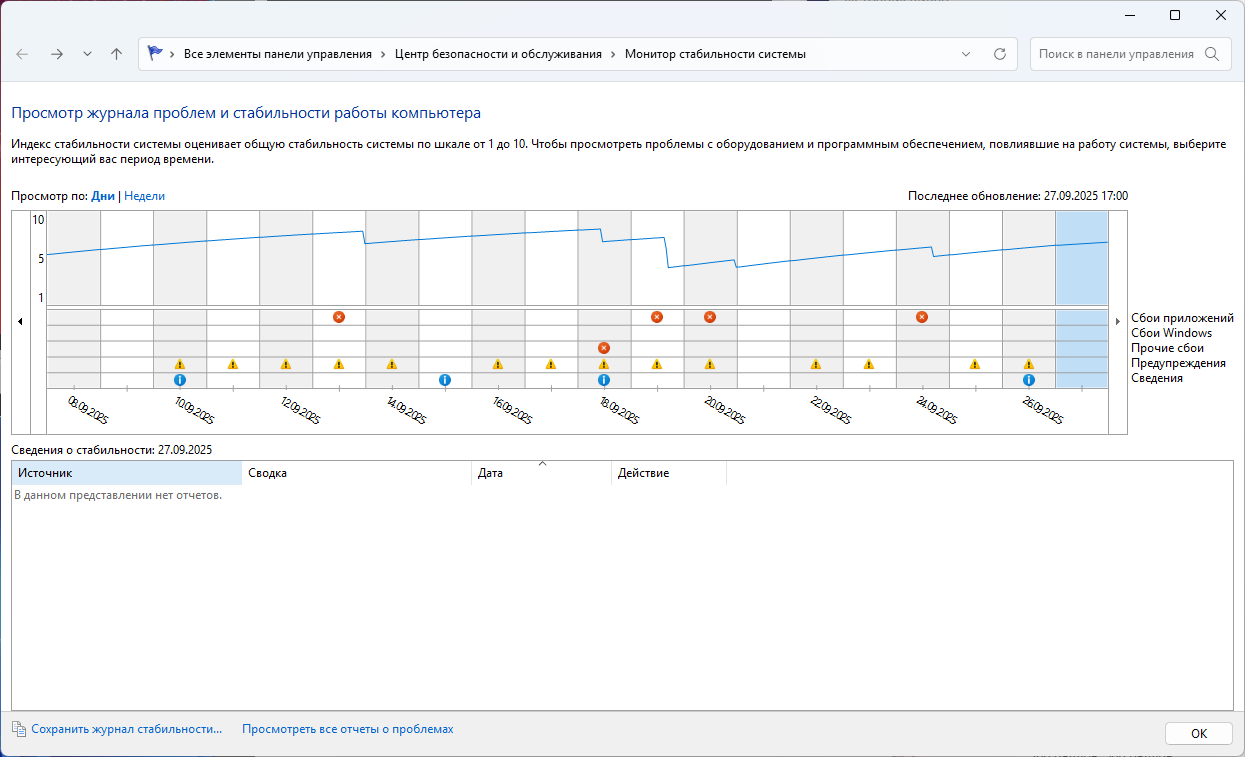Navigate up one level with up arrow
The image size is (1245, 757).
point(116,54)
